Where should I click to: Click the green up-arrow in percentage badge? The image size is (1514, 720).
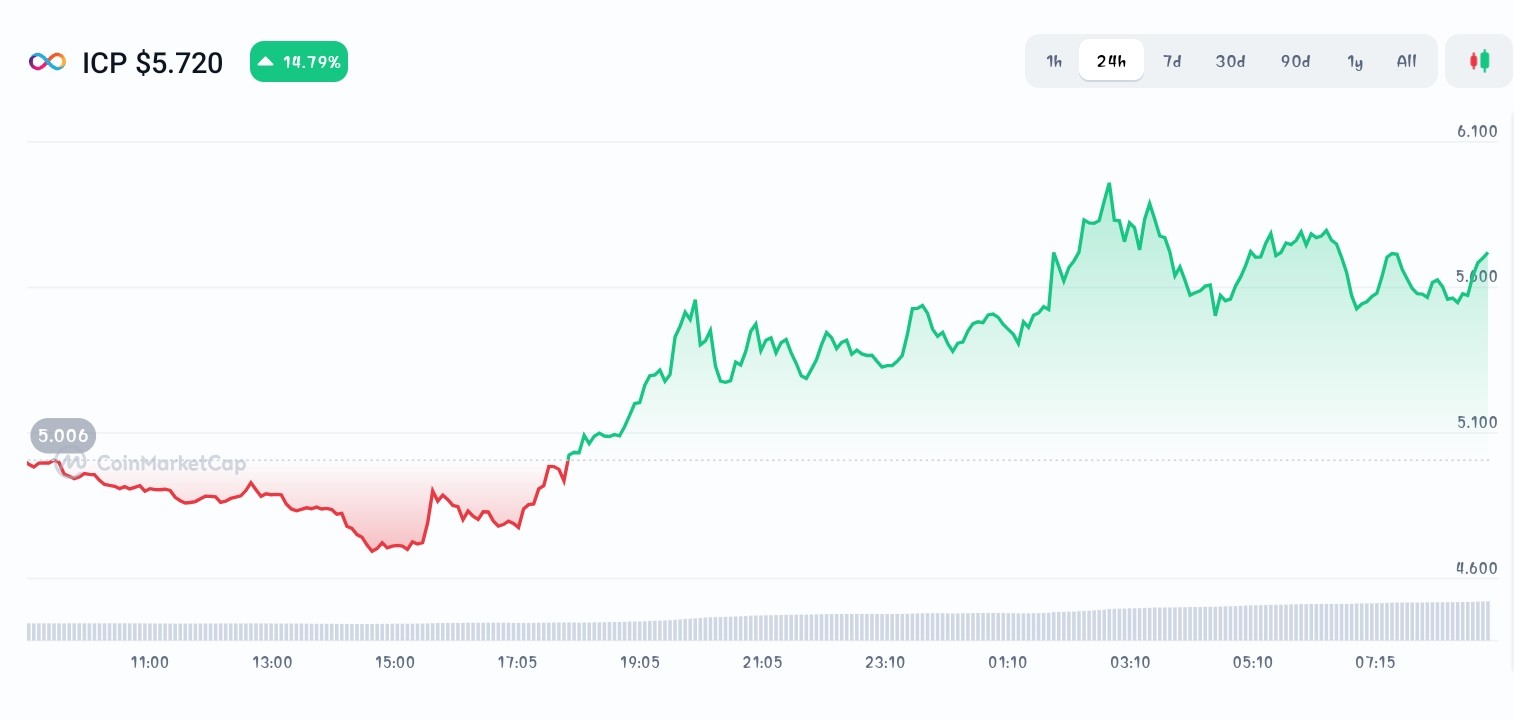coord(265,62)
